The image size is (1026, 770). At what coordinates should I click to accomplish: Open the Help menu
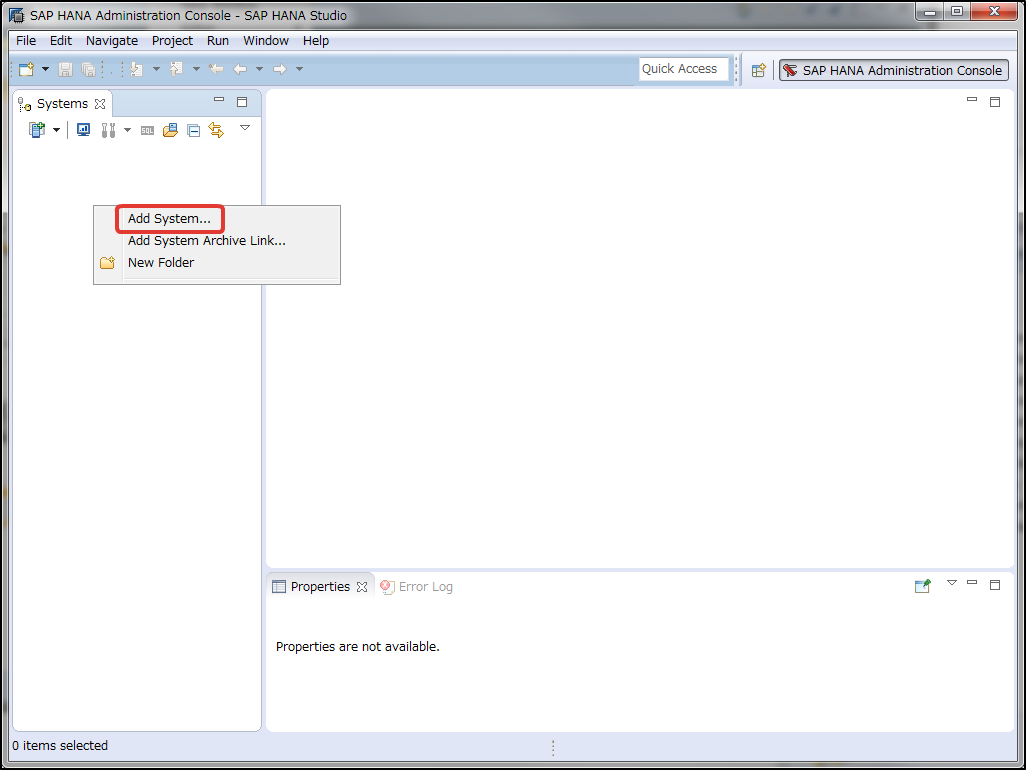[315, 41]
